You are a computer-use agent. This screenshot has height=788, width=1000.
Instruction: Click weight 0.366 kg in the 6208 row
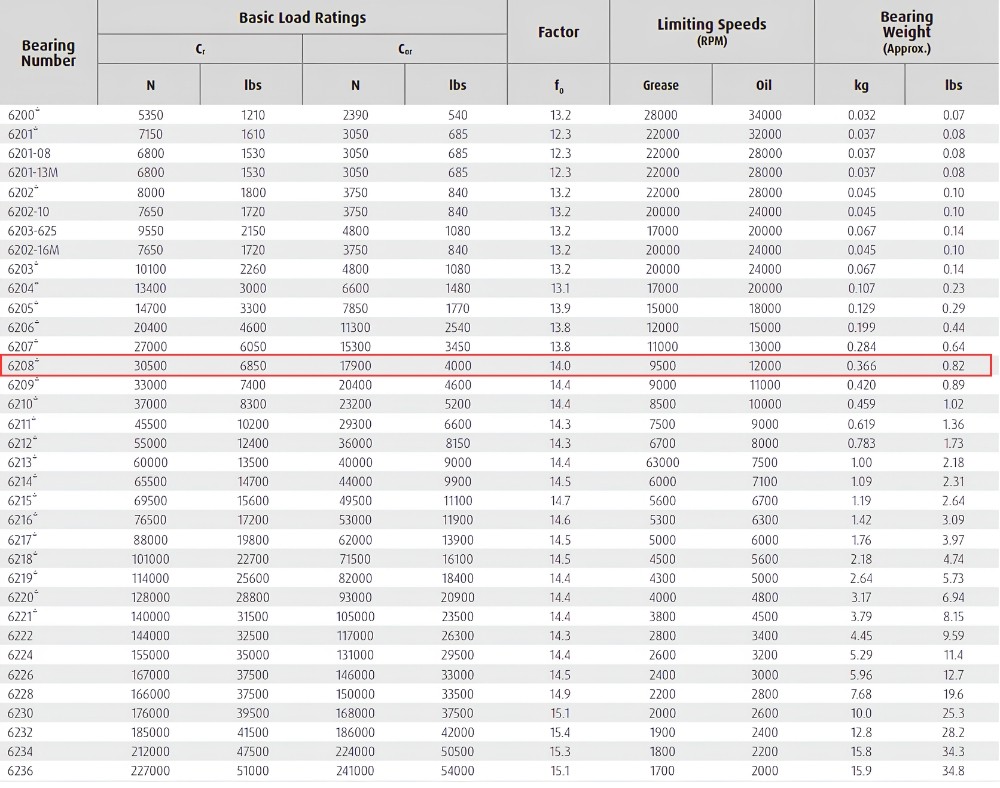tap(861, 366)
